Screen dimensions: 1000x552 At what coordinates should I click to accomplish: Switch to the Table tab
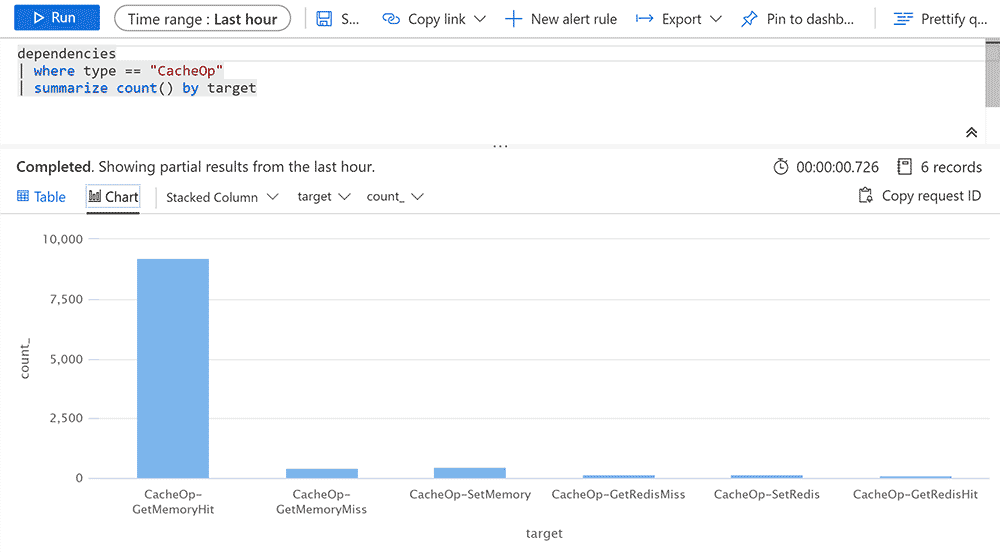pyautogui.click(x=41, y=197)
